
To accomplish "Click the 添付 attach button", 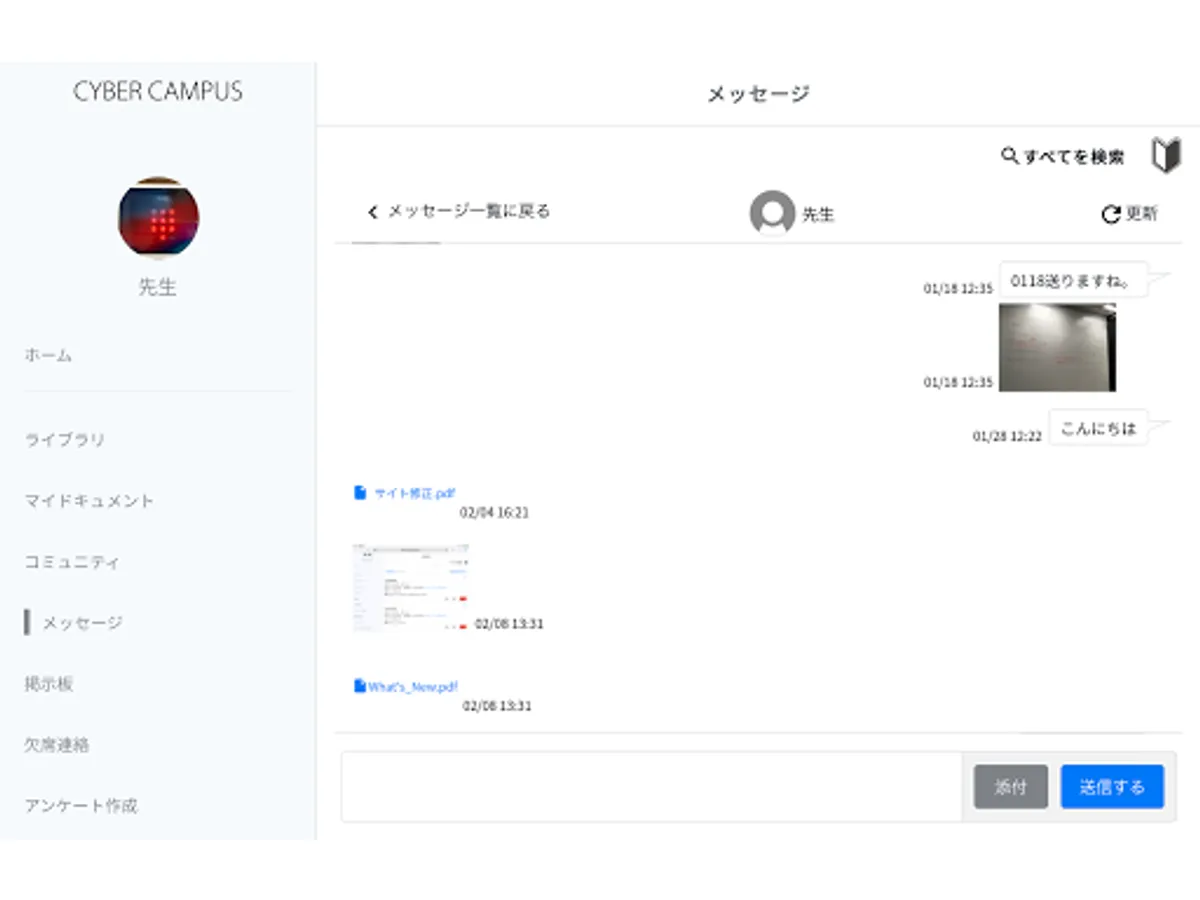I will (x=1011, y=787).
